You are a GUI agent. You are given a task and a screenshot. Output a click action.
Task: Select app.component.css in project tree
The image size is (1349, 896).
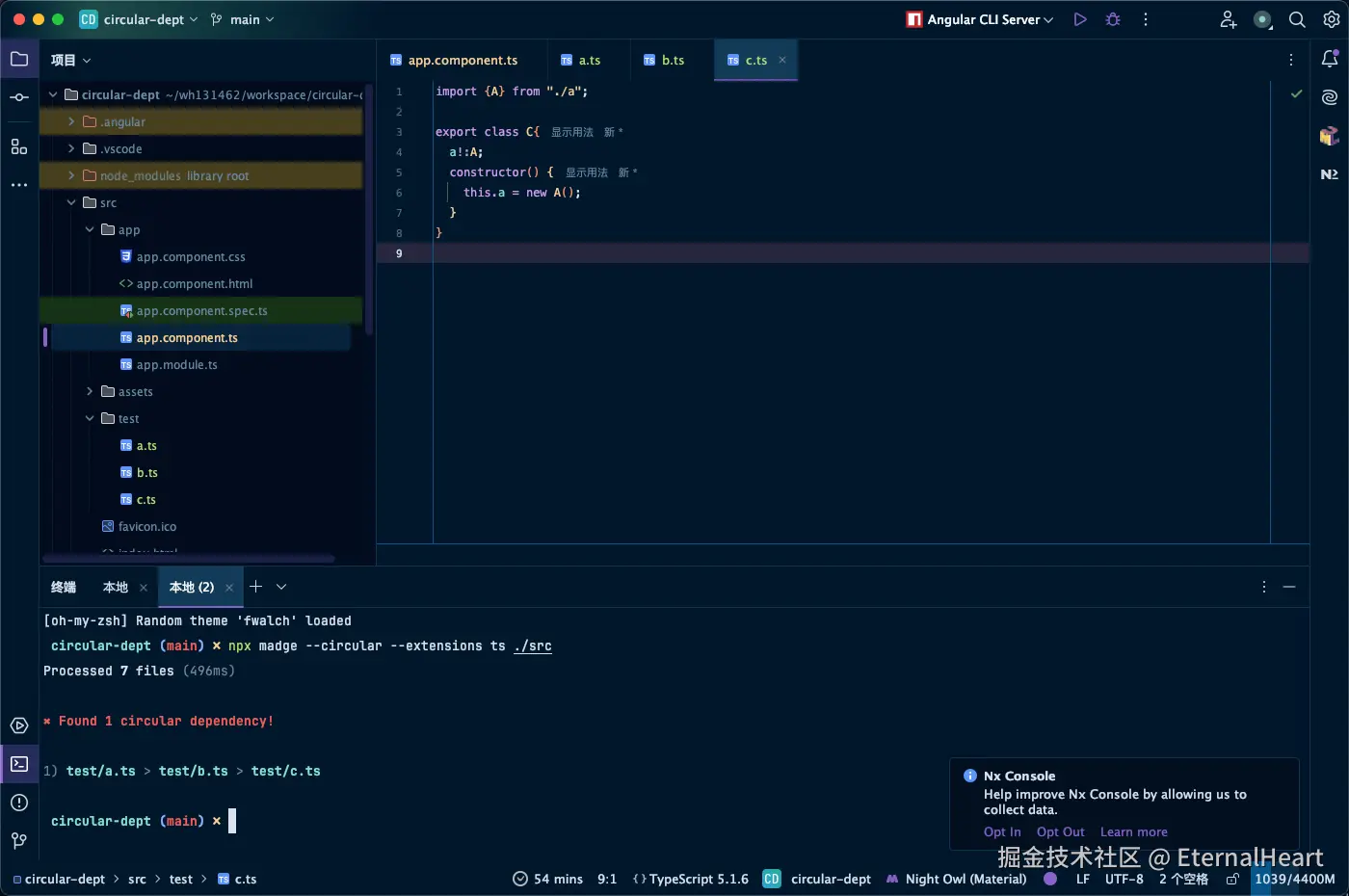191,257
